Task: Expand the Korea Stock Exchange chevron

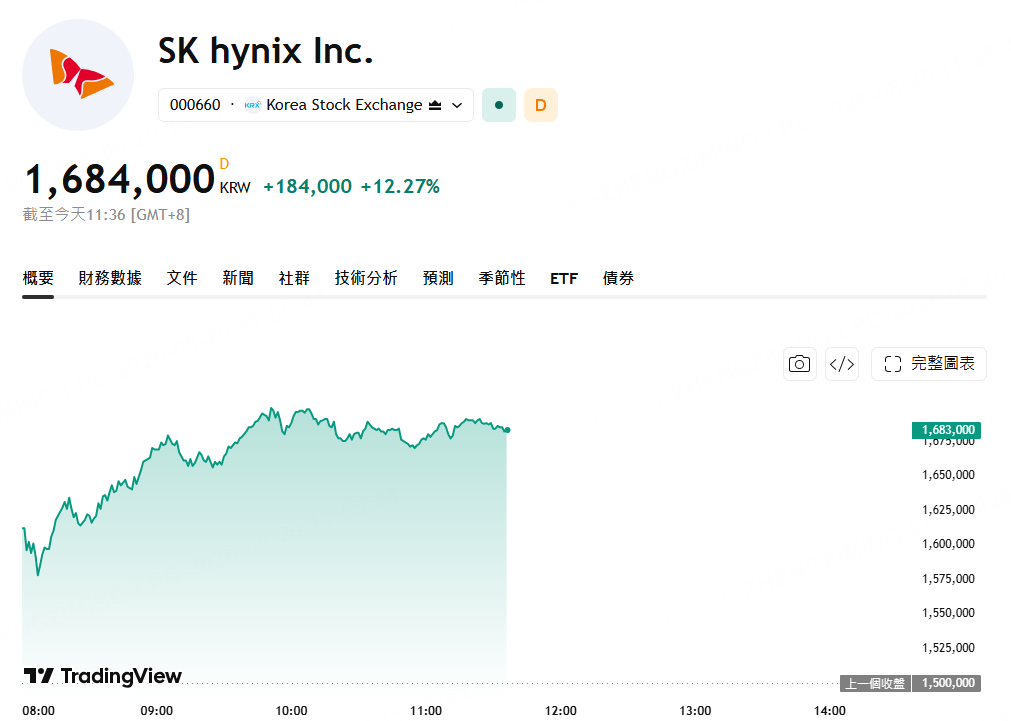Action: click(x=457, y=105)
